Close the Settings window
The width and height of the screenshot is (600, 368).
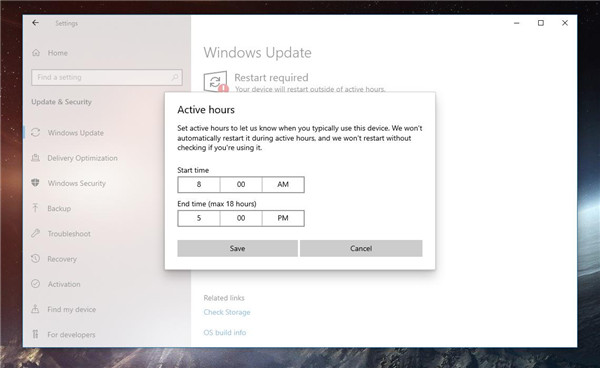click(x=565, y=23)
